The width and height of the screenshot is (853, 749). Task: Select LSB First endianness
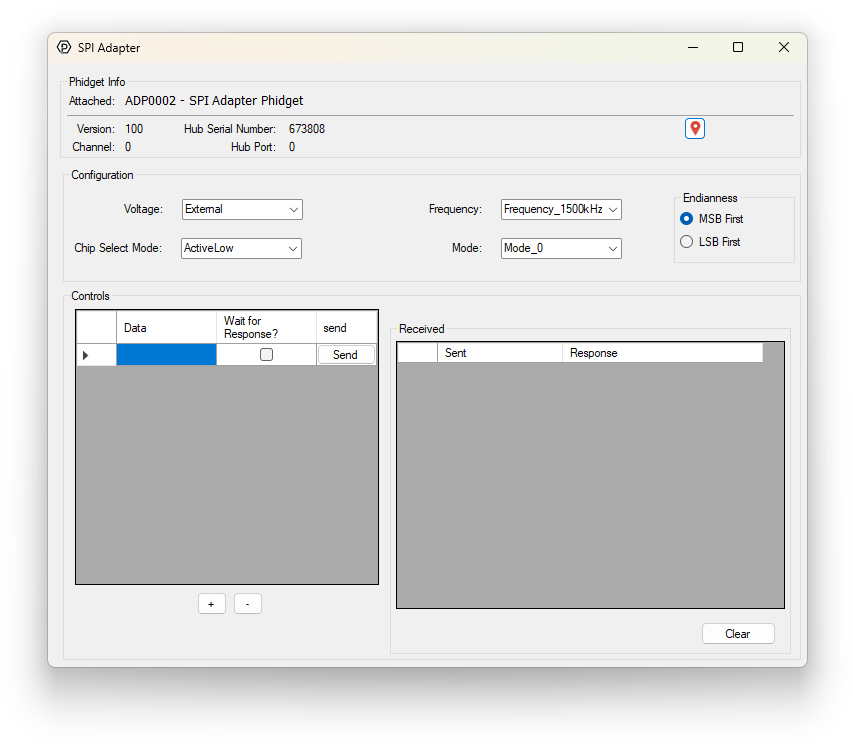[686, 242]
